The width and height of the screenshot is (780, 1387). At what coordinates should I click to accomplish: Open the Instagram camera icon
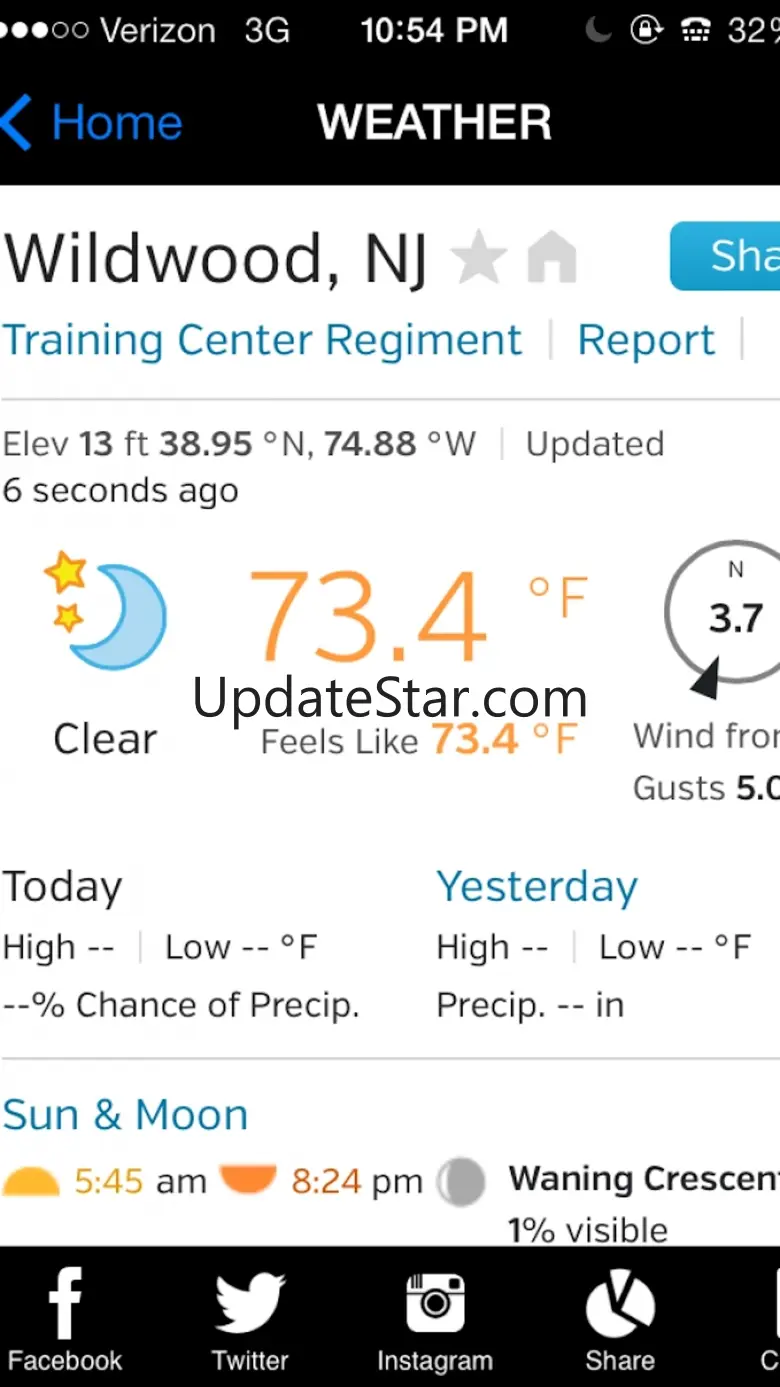[x=435, y=1303]
